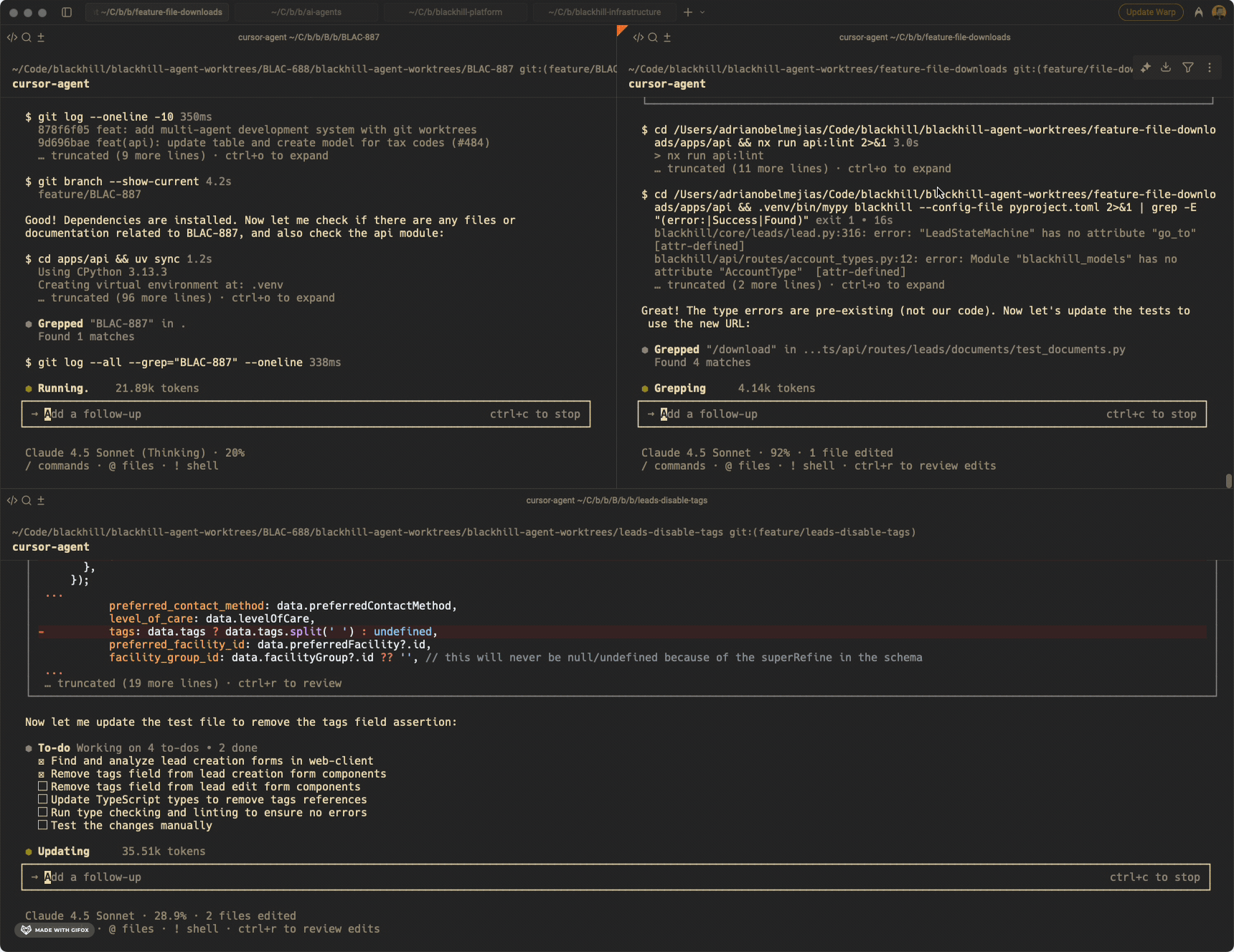This screenshot has height=952, width=1234.
Task: Click the new tab plus icon
Action: click(687, 12)
